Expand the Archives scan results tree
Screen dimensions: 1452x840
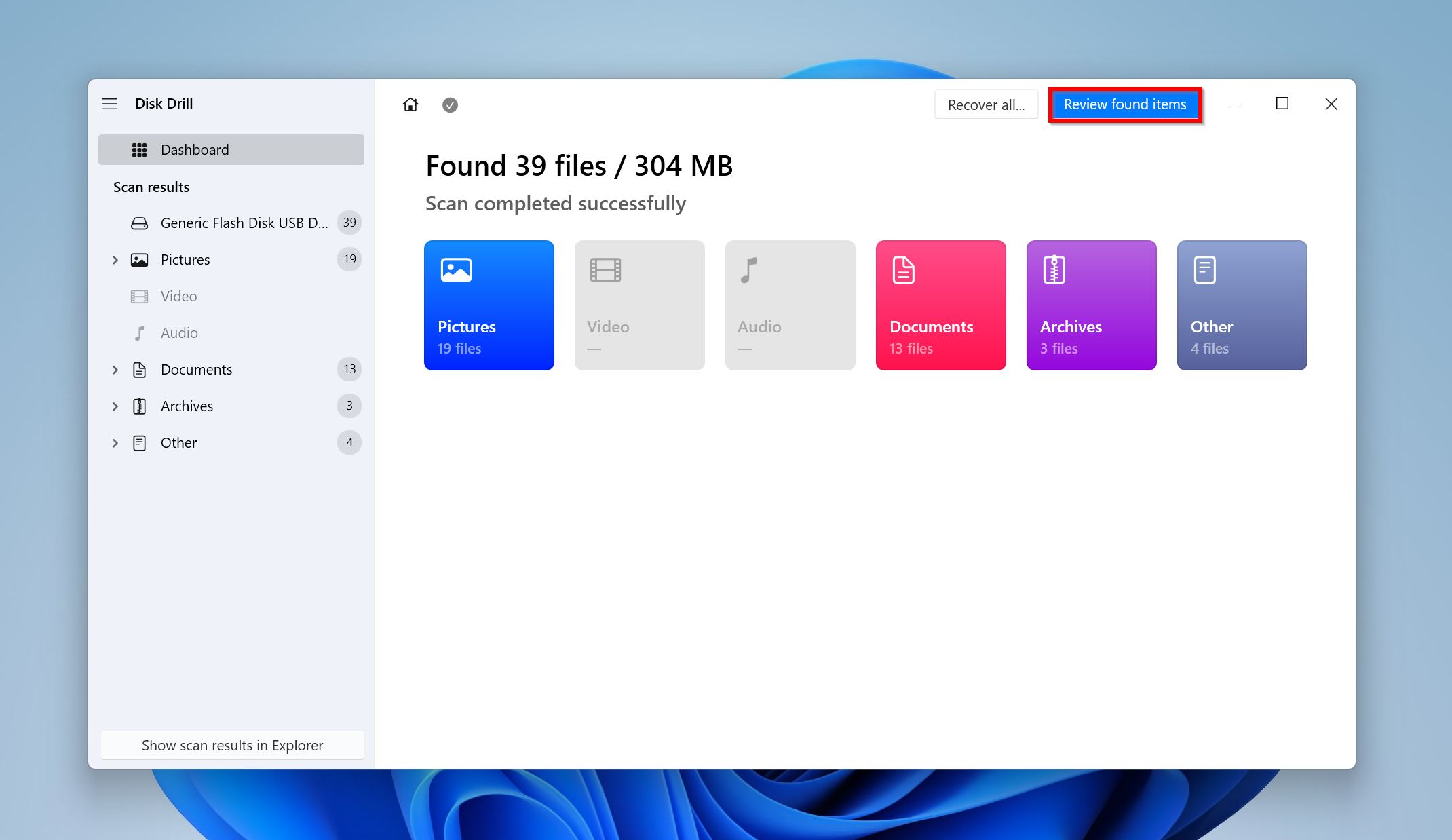[x=114, y=405]
